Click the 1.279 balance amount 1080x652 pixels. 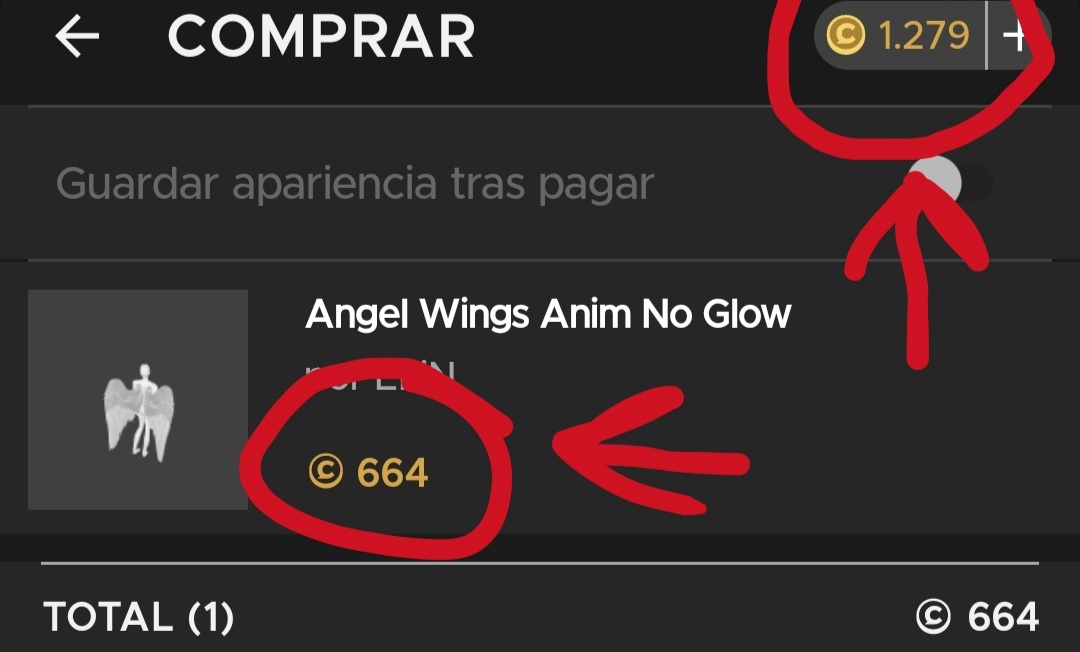click(x=924, y=36)
